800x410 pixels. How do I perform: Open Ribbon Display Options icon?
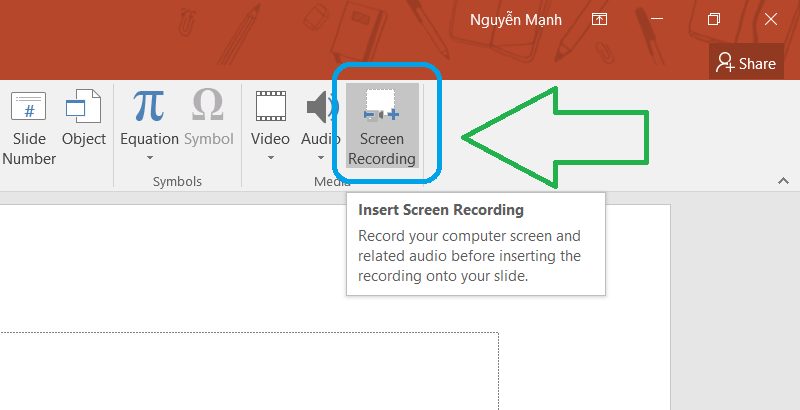599,20
